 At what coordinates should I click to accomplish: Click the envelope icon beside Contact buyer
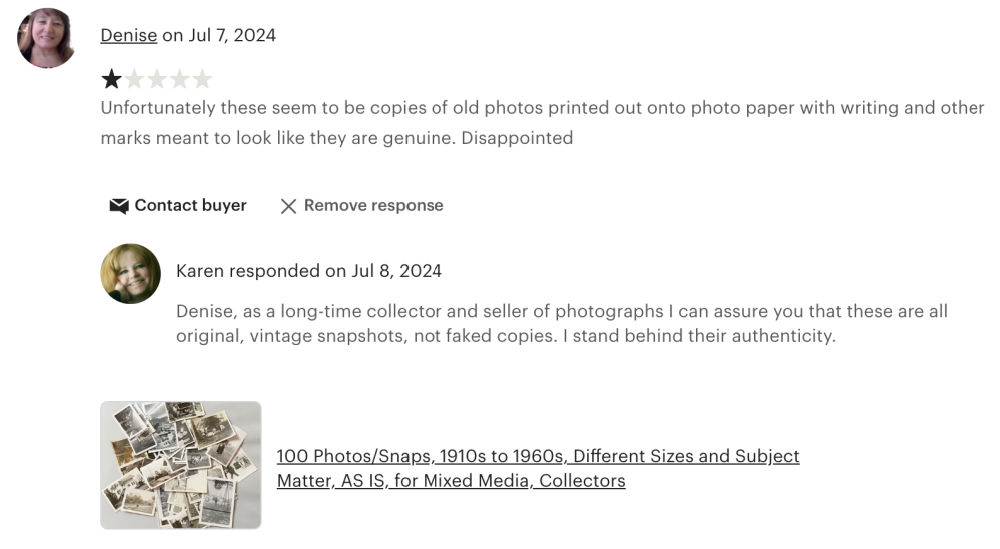pos(119,206)
